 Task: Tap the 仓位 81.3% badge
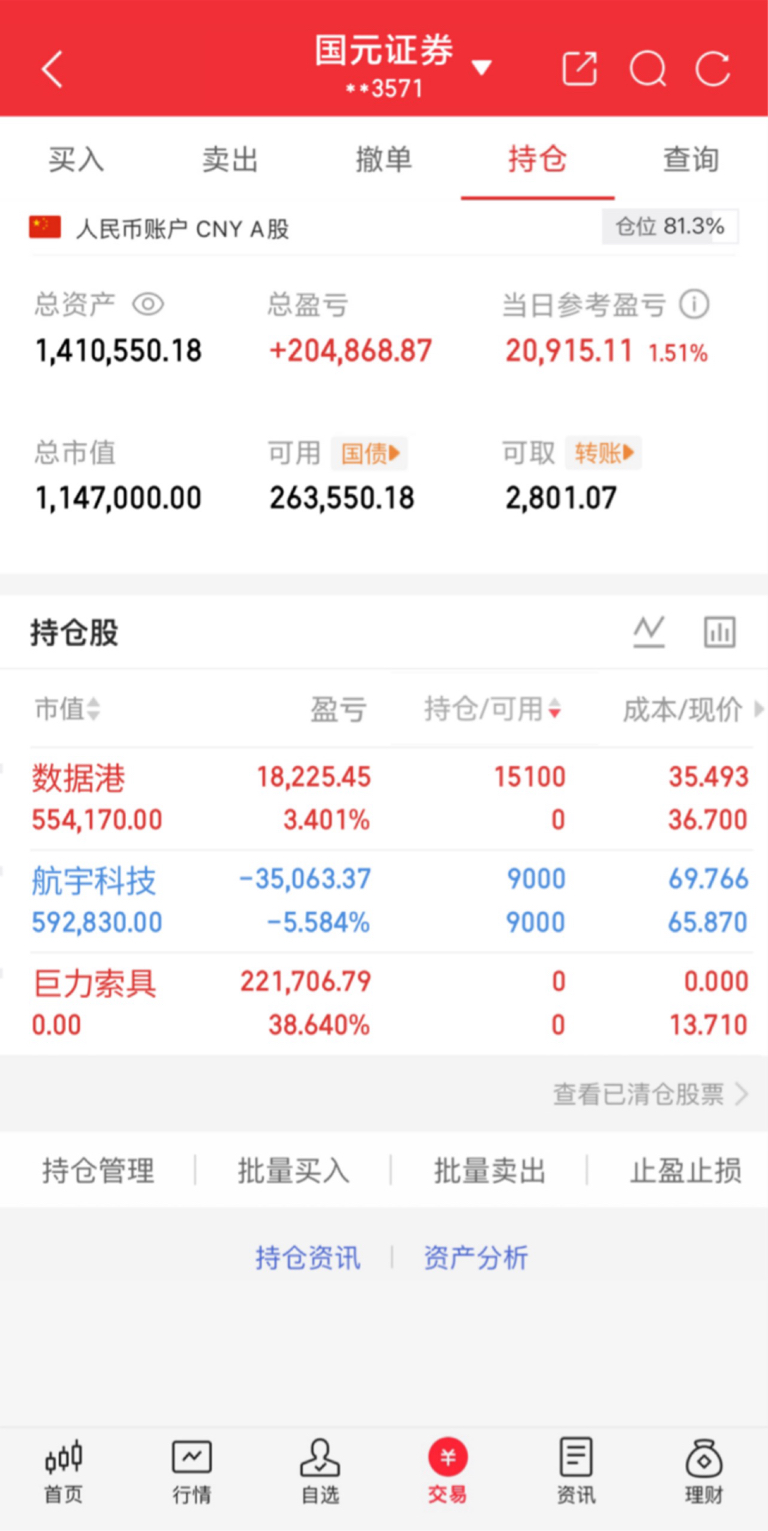coord(670,227)
